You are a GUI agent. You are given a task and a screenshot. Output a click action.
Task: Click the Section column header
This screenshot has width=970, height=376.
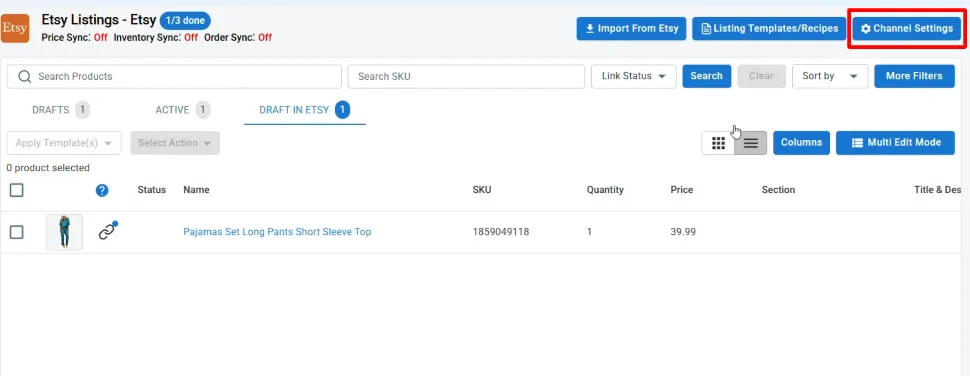[778, 190]
